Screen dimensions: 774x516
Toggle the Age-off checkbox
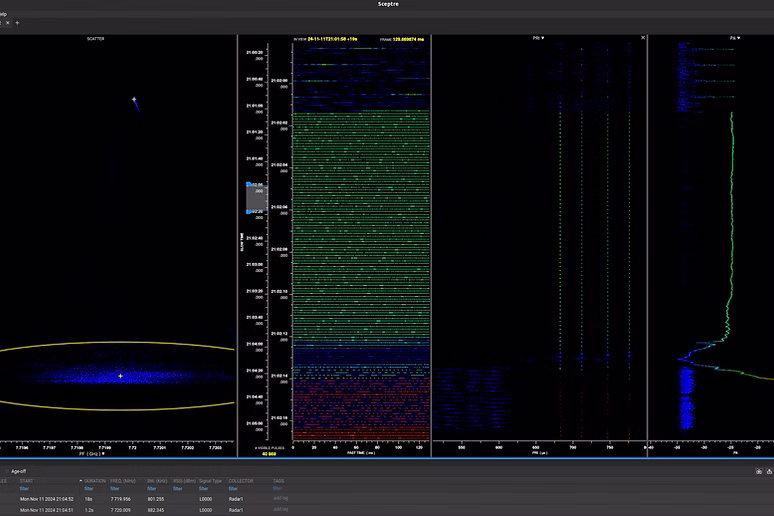pos(7,472)
